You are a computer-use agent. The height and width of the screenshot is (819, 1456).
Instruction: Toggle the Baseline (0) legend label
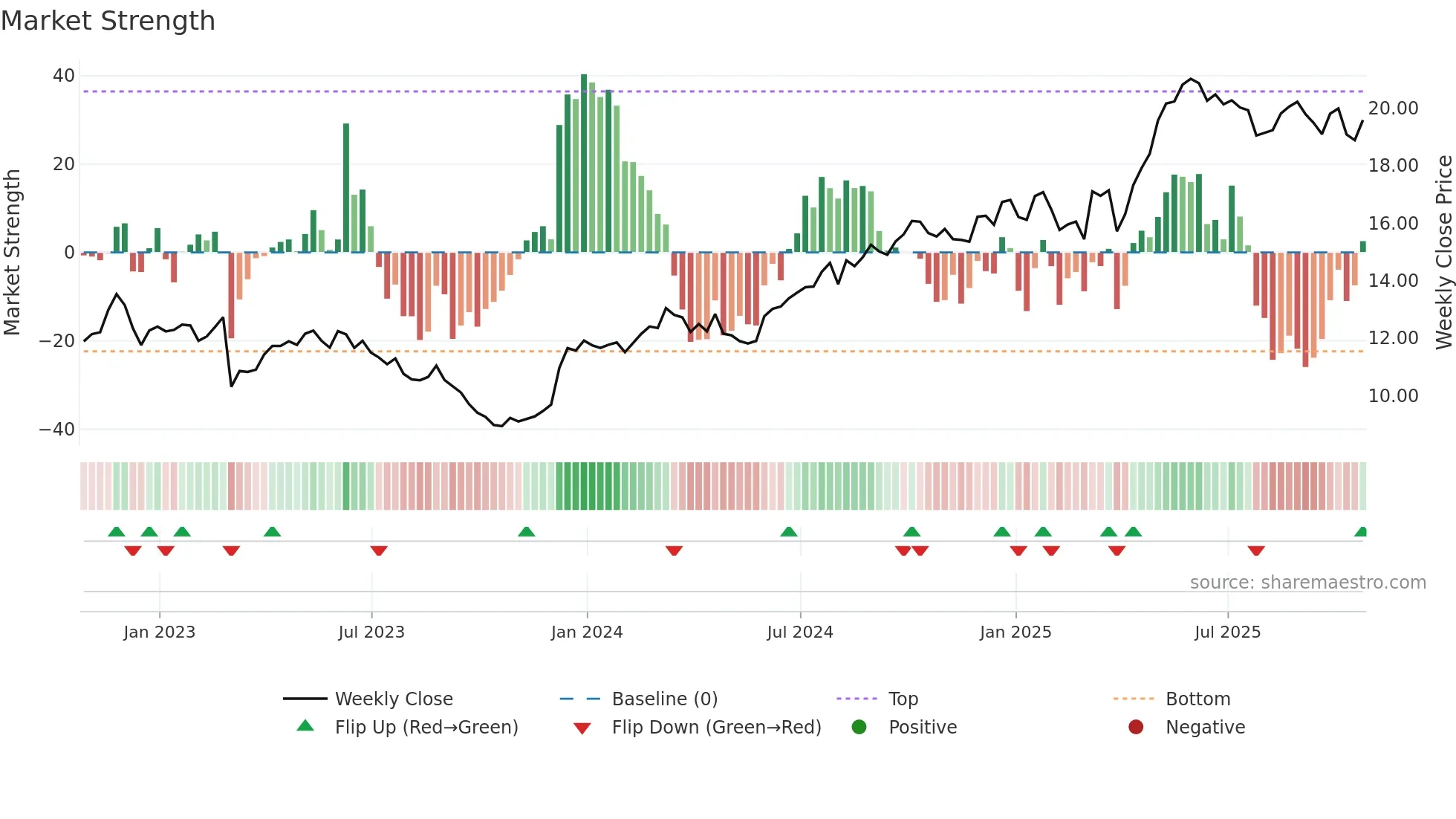665,699
